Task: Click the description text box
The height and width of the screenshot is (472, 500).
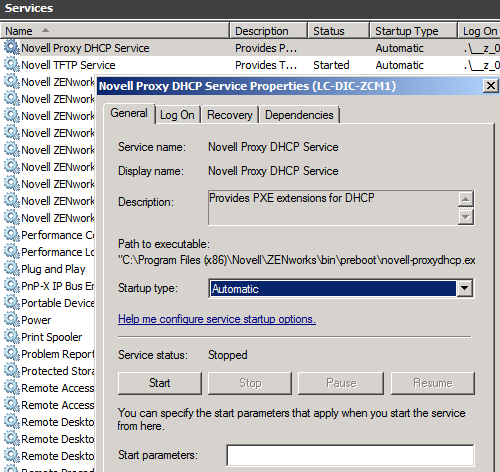Action: pyautogui.click(x=333, y=208)
